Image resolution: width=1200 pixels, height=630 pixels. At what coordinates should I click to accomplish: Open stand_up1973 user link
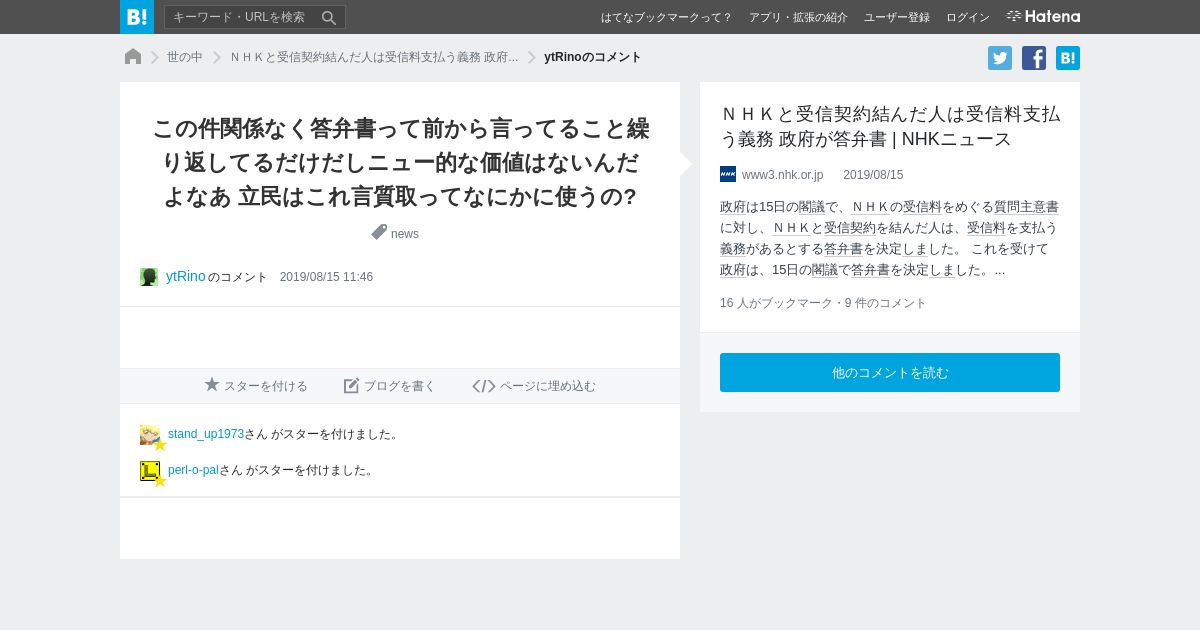click(x=206, y=434)
